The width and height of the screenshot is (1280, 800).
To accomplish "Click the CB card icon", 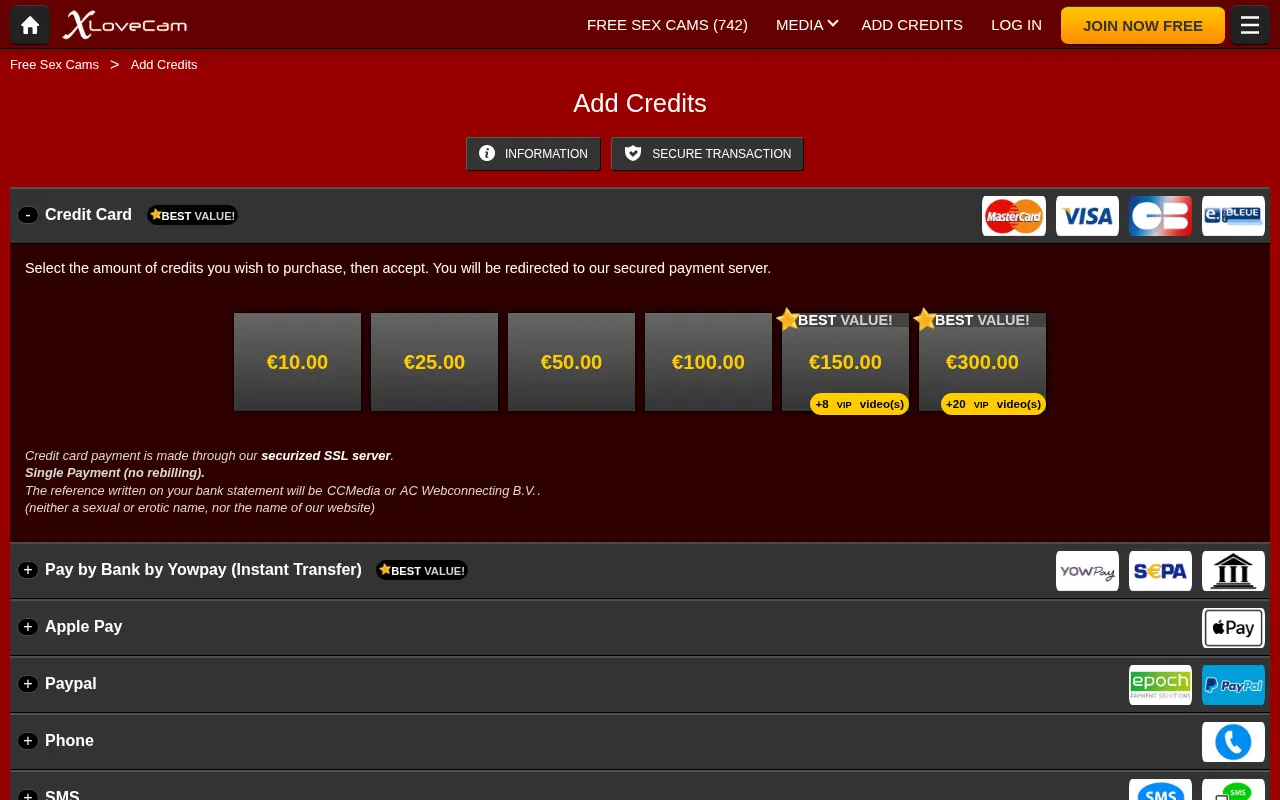I will tap(1160, 216).
